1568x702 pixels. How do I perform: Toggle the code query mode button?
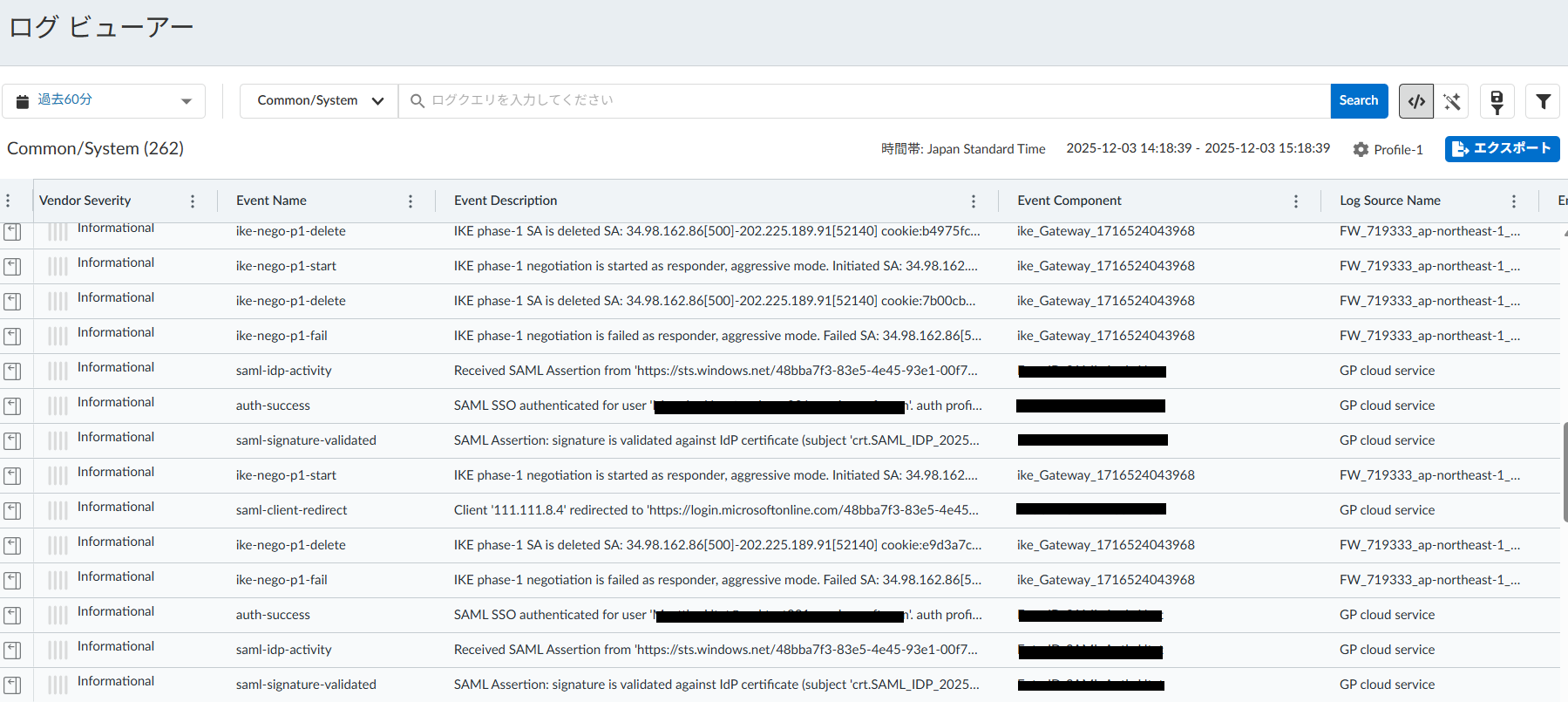[x=1416, y=101]
